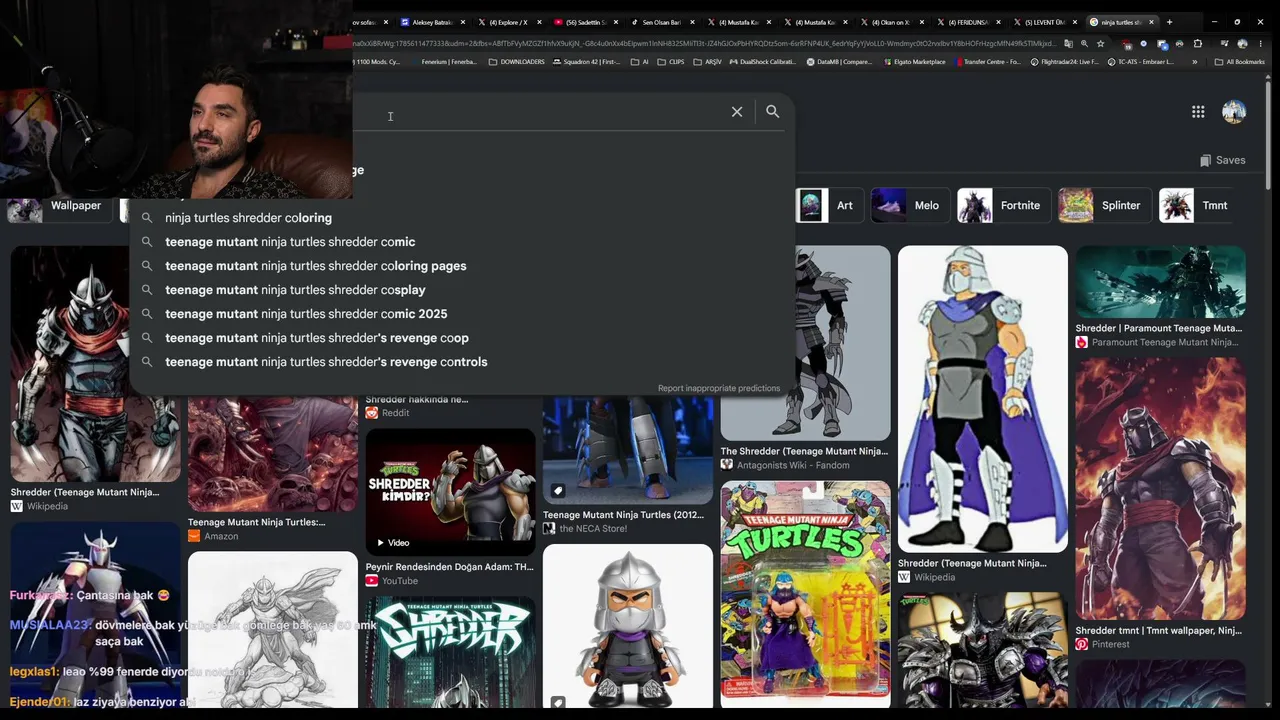Show hidden bookmarks with the overflow chevron
Image resolution: width=1280 pixels, height=720 pixels.
coord(1194,62)
